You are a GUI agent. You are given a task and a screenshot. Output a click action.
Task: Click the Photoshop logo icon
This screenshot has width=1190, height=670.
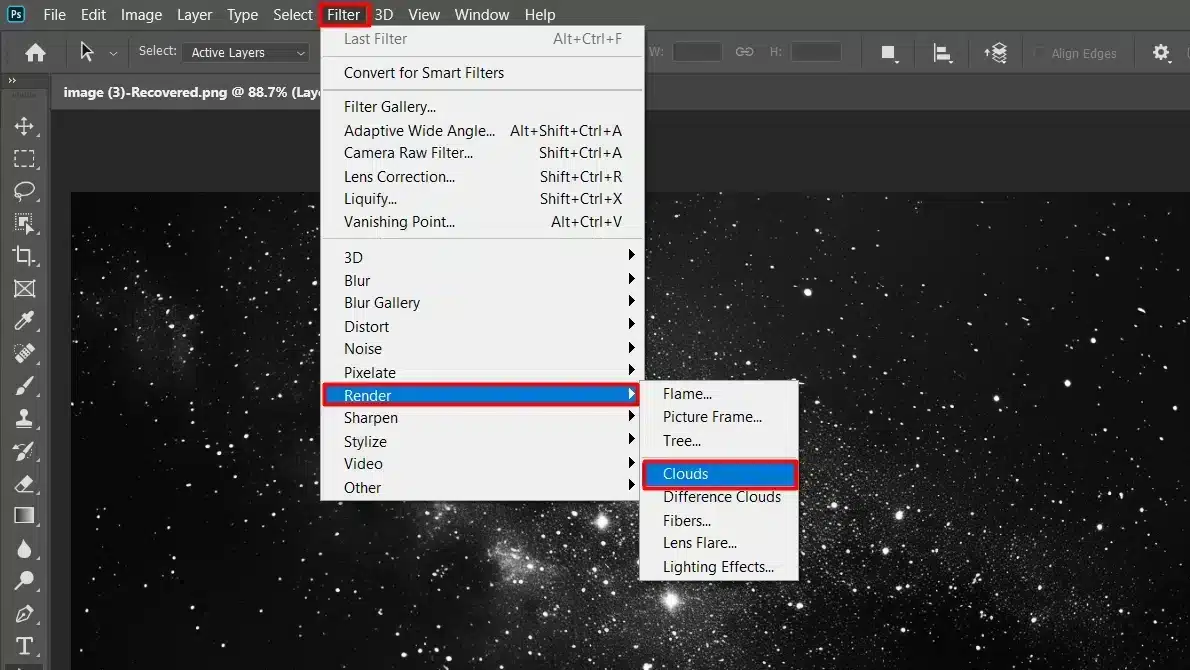pos(16,14)
